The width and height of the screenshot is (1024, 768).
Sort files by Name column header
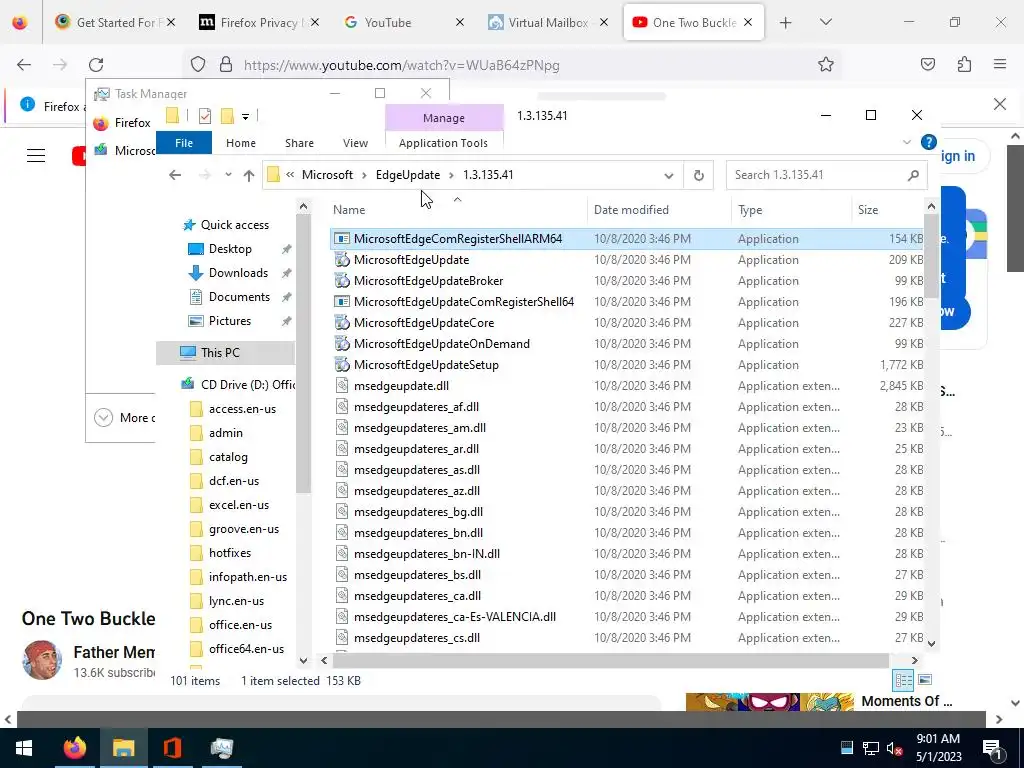coord(349,210)
